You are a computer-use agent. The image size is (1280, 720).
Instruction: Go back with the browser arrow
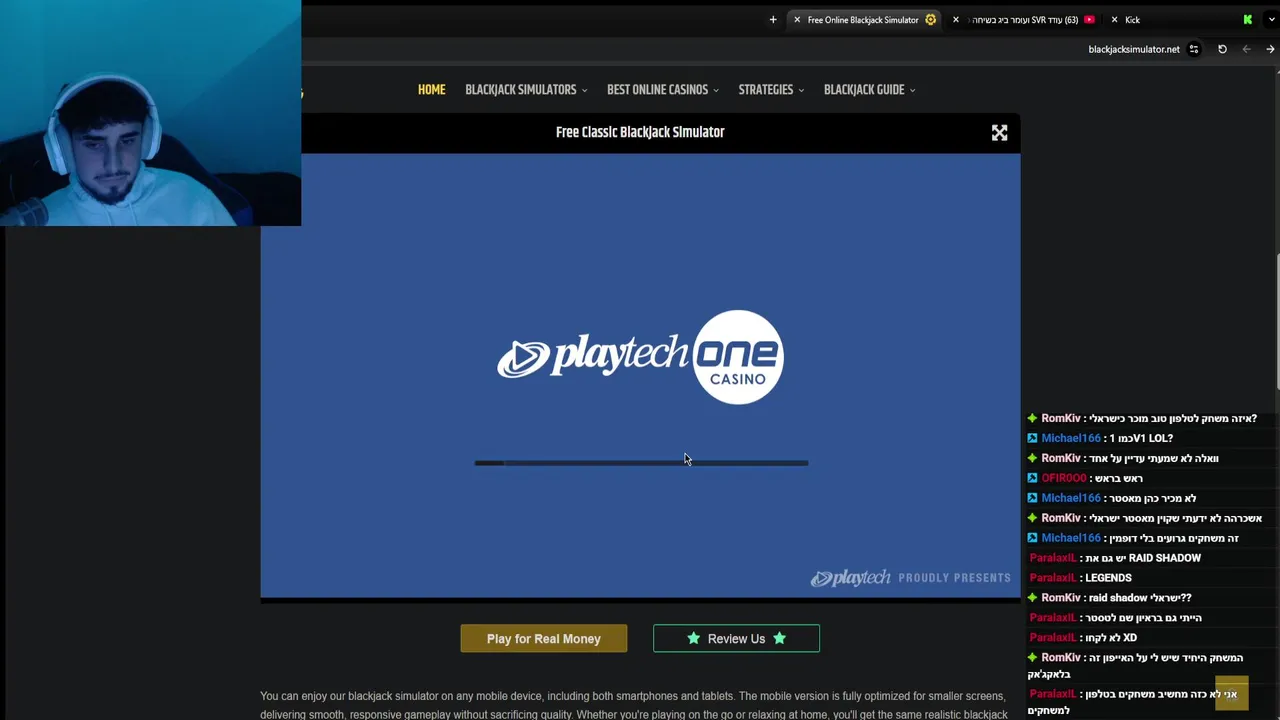click(1270, 49)
